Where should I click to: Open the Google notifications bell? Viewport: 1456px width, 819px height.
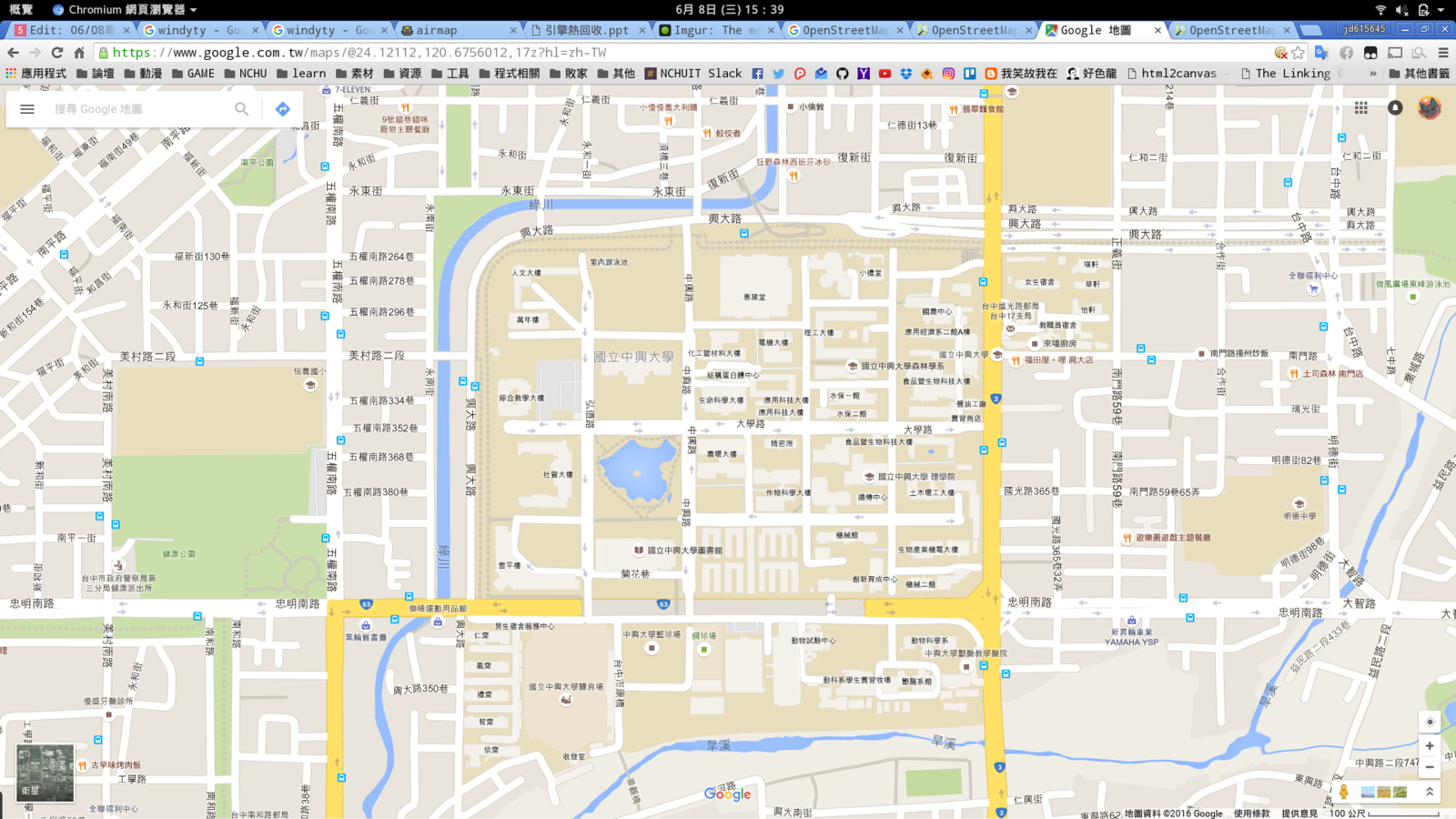[1395, 108]
